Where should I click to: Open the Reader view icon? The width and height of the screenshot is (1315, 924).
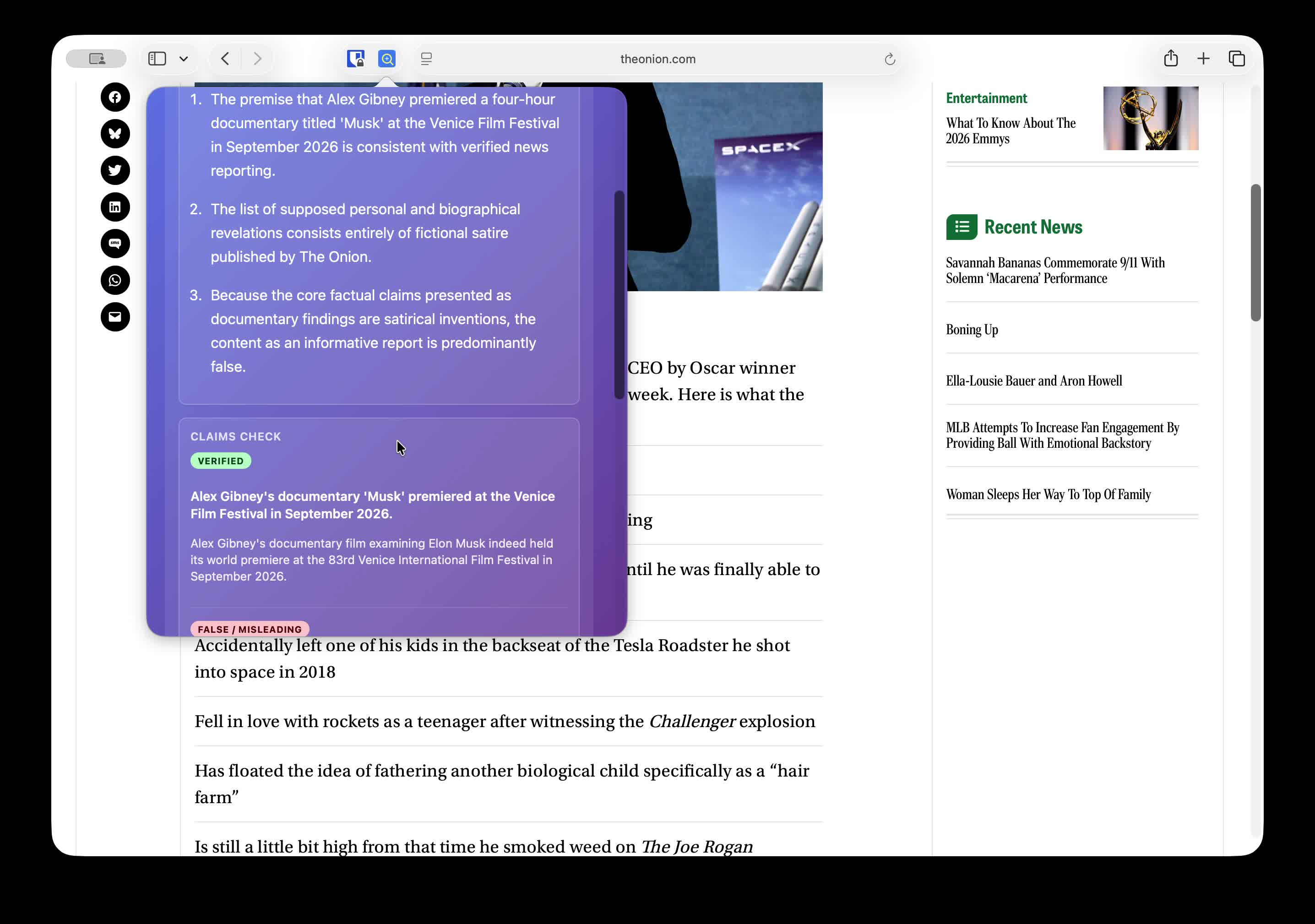pyautogui.click(x=426, y=59)
